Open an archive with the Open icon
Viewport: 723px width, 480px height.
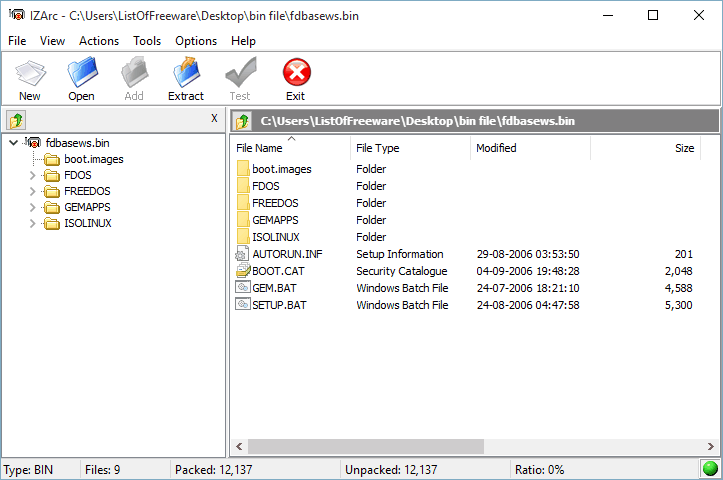82,72
